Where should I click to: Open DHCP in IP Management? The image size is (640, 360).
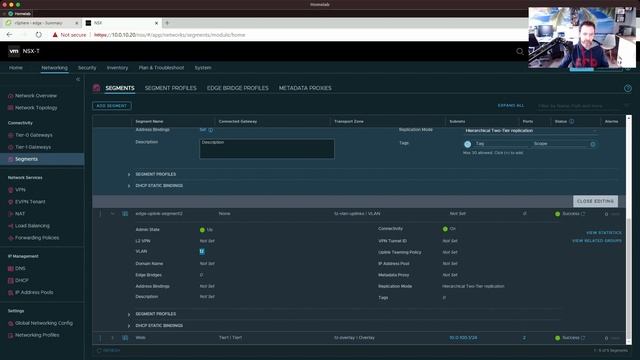tap(22, 280)
